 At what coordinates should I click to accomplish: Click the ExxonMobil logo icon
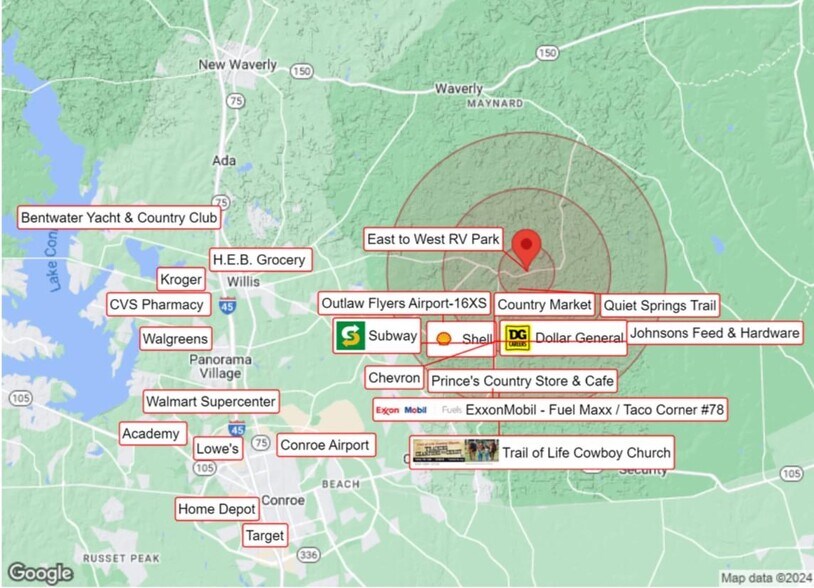401,410
